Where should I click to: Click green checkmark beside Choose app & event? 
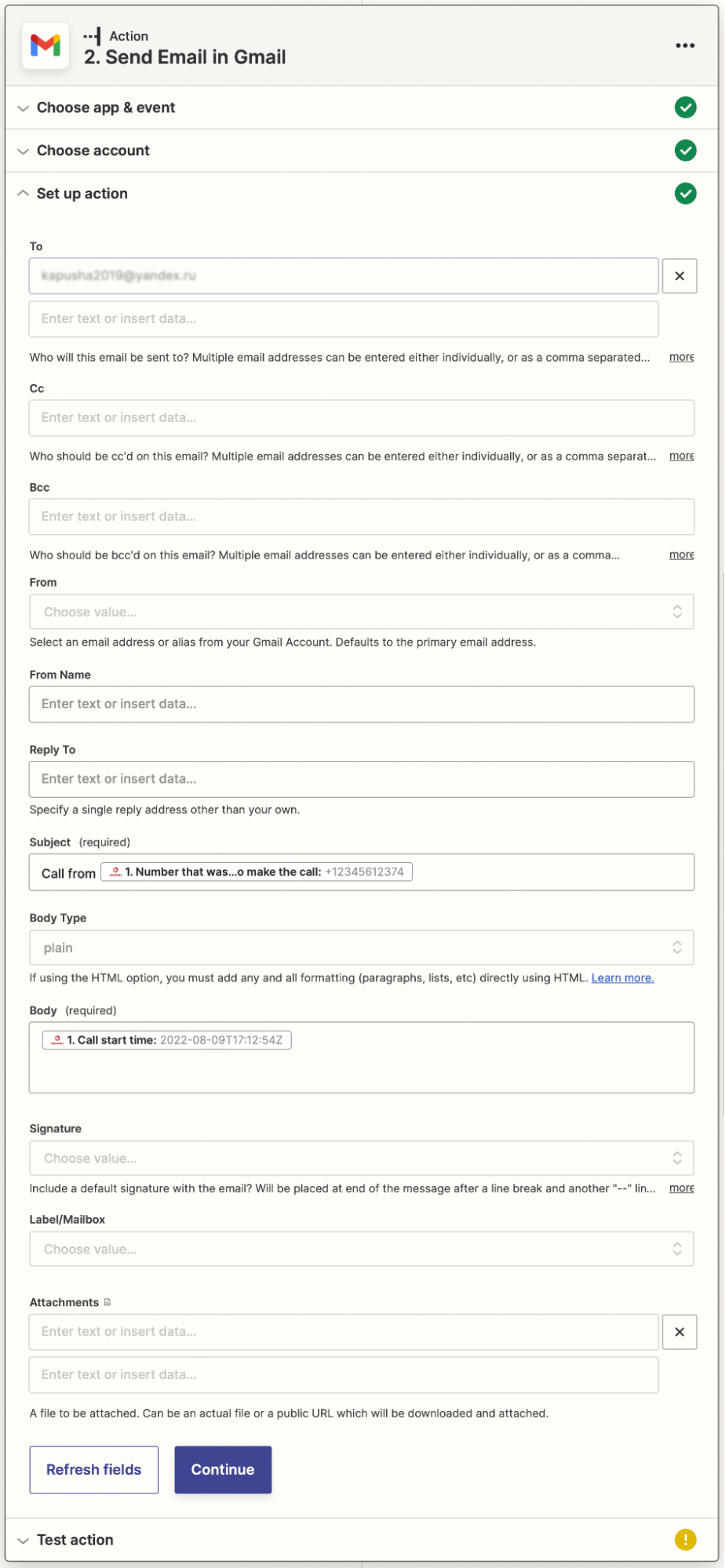(x=685, y=107)
